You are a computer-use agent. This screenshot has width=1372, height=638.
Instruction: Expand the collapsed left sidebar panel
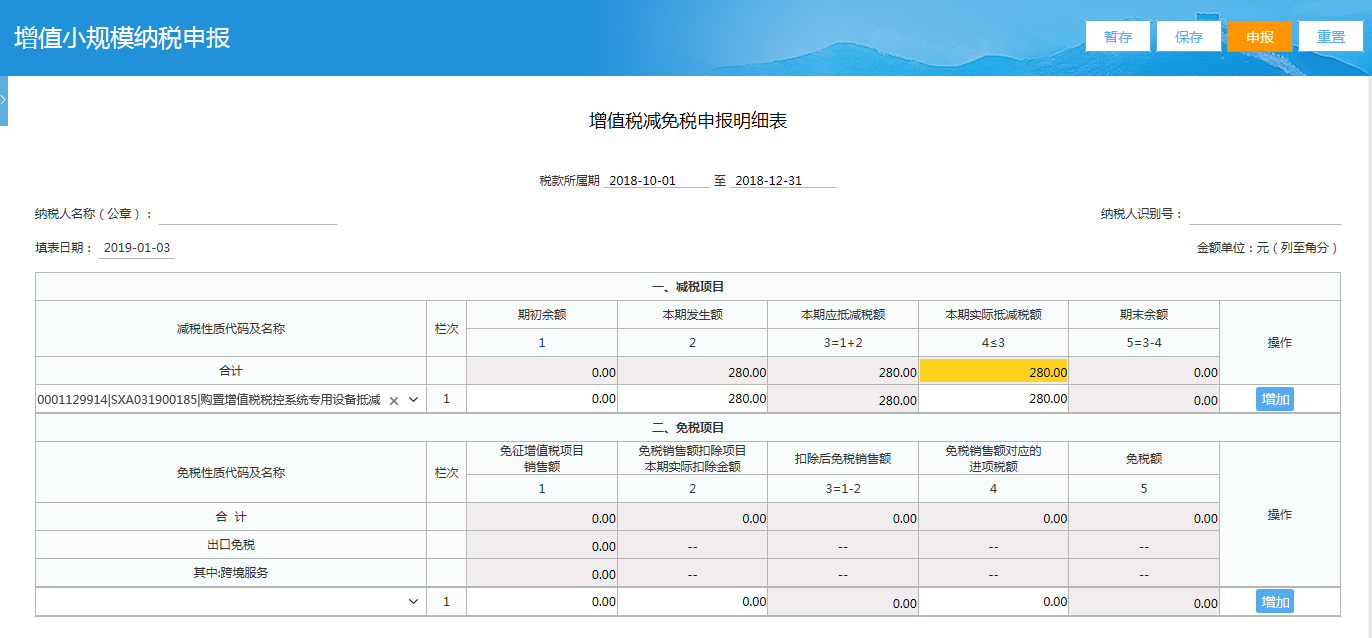coord(5,99)
